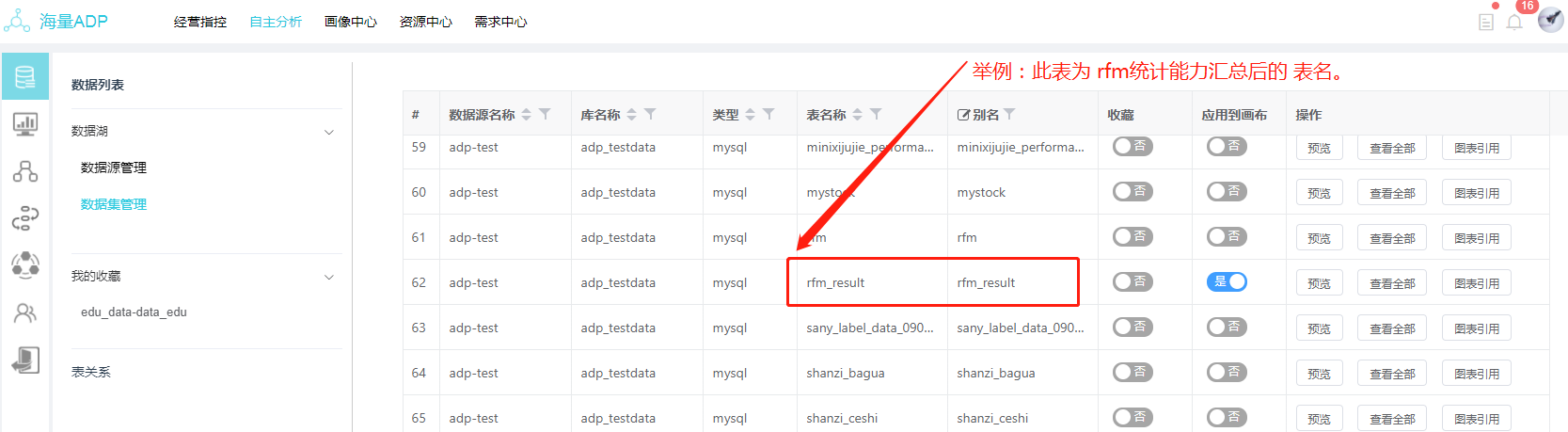Viewport: 1568px width, 432px height.
Task: Toggle 收藏 switch for mystock row
Action: pos(1132,191)
